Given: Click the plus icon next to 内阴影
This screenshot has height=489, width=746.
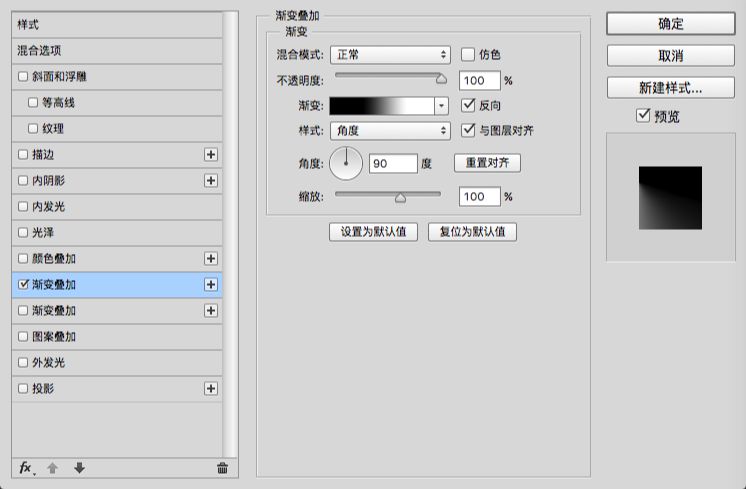Looking at the screenshot, I should click(211, 181).
